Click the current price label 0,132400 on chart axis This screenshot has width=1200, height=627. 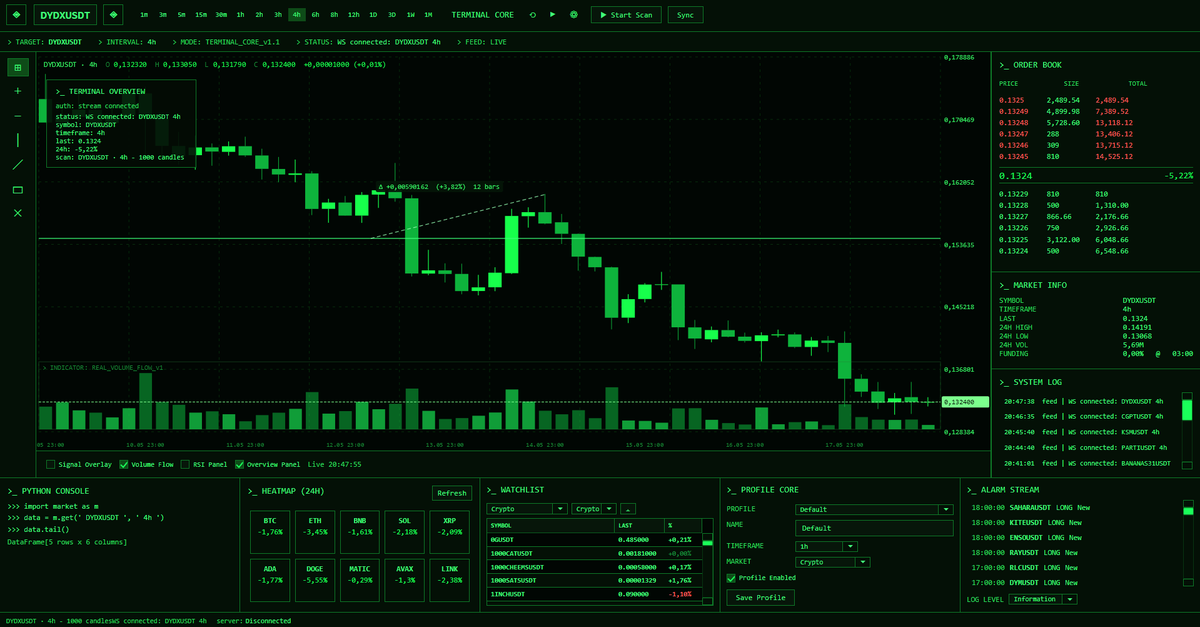965,401
